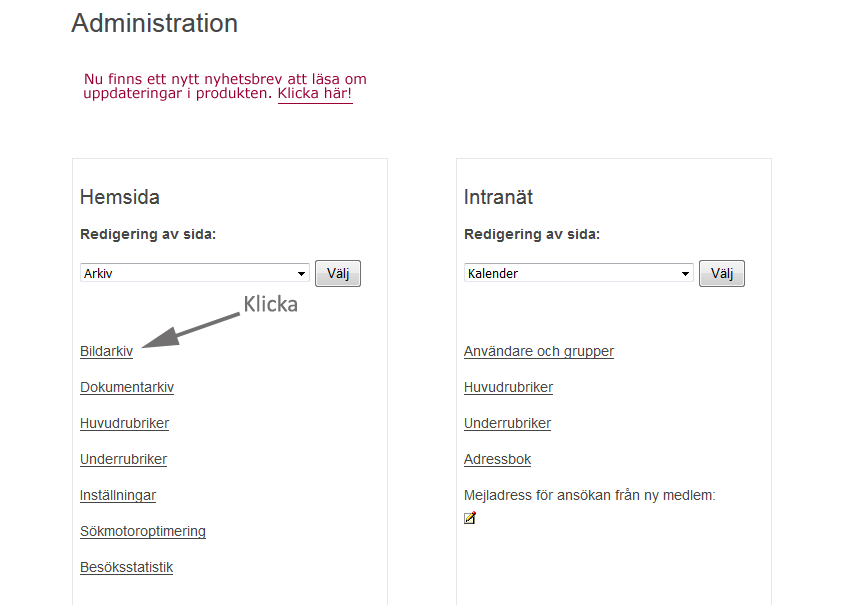Go to Underrubriker under Hemsida

pos(124,460)
